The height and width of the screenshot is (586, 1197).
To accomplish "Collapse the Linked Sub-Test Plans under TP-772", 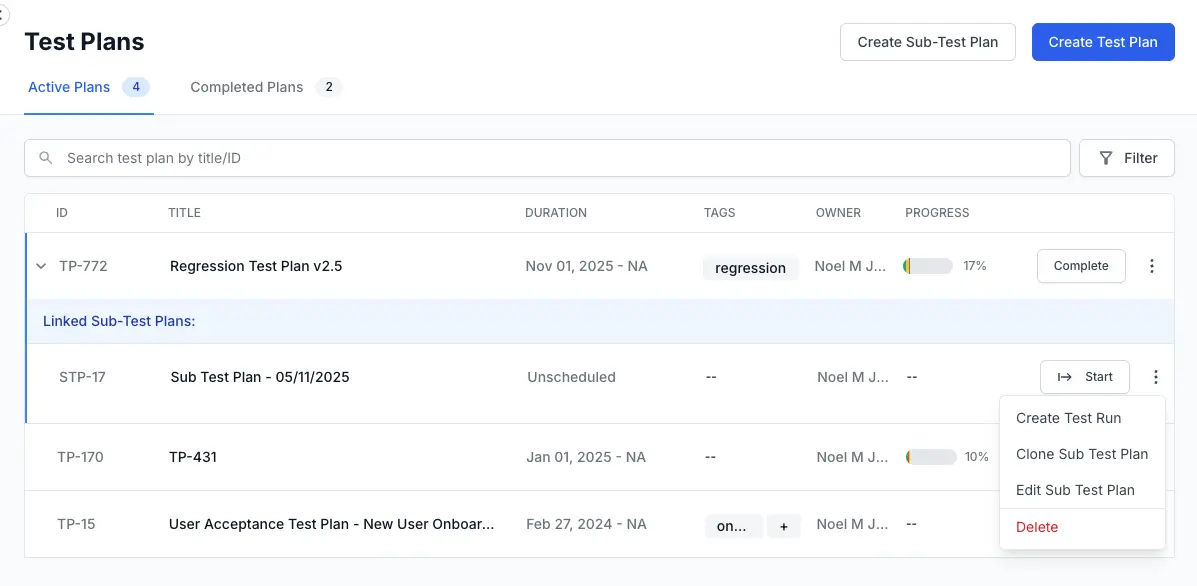I will [40, 266].
